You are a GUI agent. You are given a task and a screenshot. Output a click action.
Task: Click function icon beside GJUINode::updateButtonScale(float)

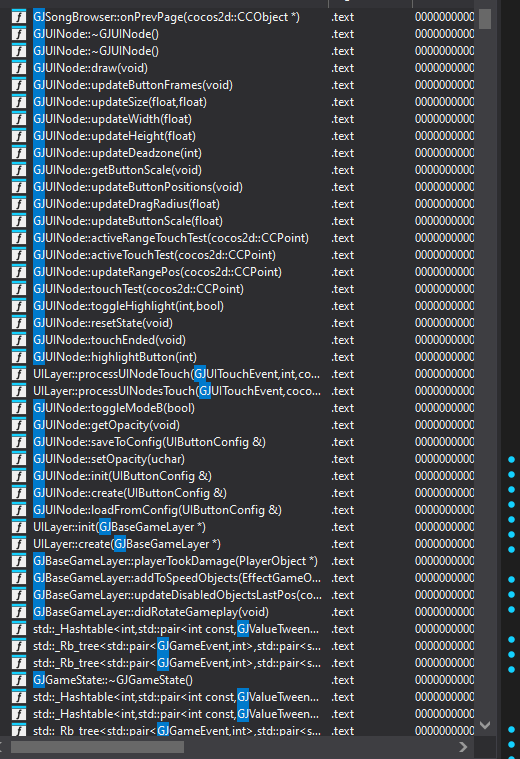click(18, 221)
